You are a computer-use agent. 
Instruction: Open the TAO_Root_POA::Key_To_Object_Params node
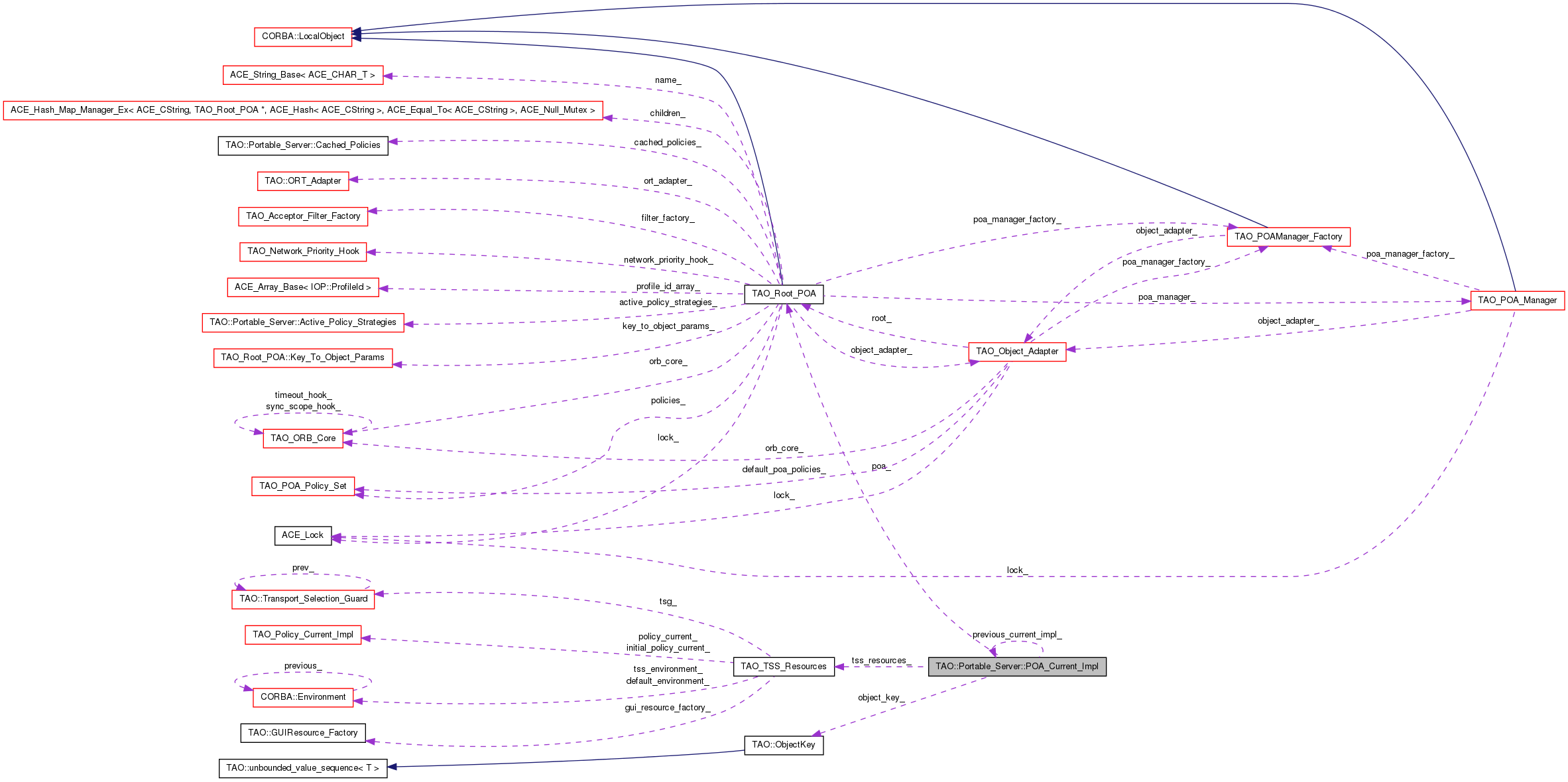pos(302,358)
